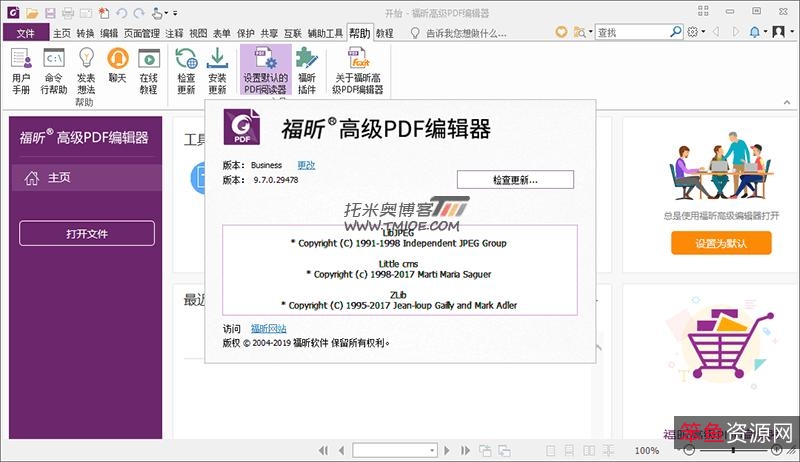Open the page number dropdown in status bar
Image resolution: width=800 pixels, height=462 pixels.
432,450
